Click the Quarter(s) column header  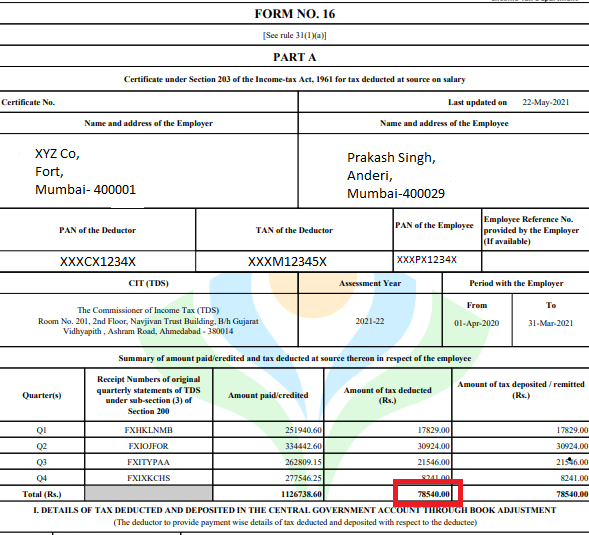pos(42,395)
